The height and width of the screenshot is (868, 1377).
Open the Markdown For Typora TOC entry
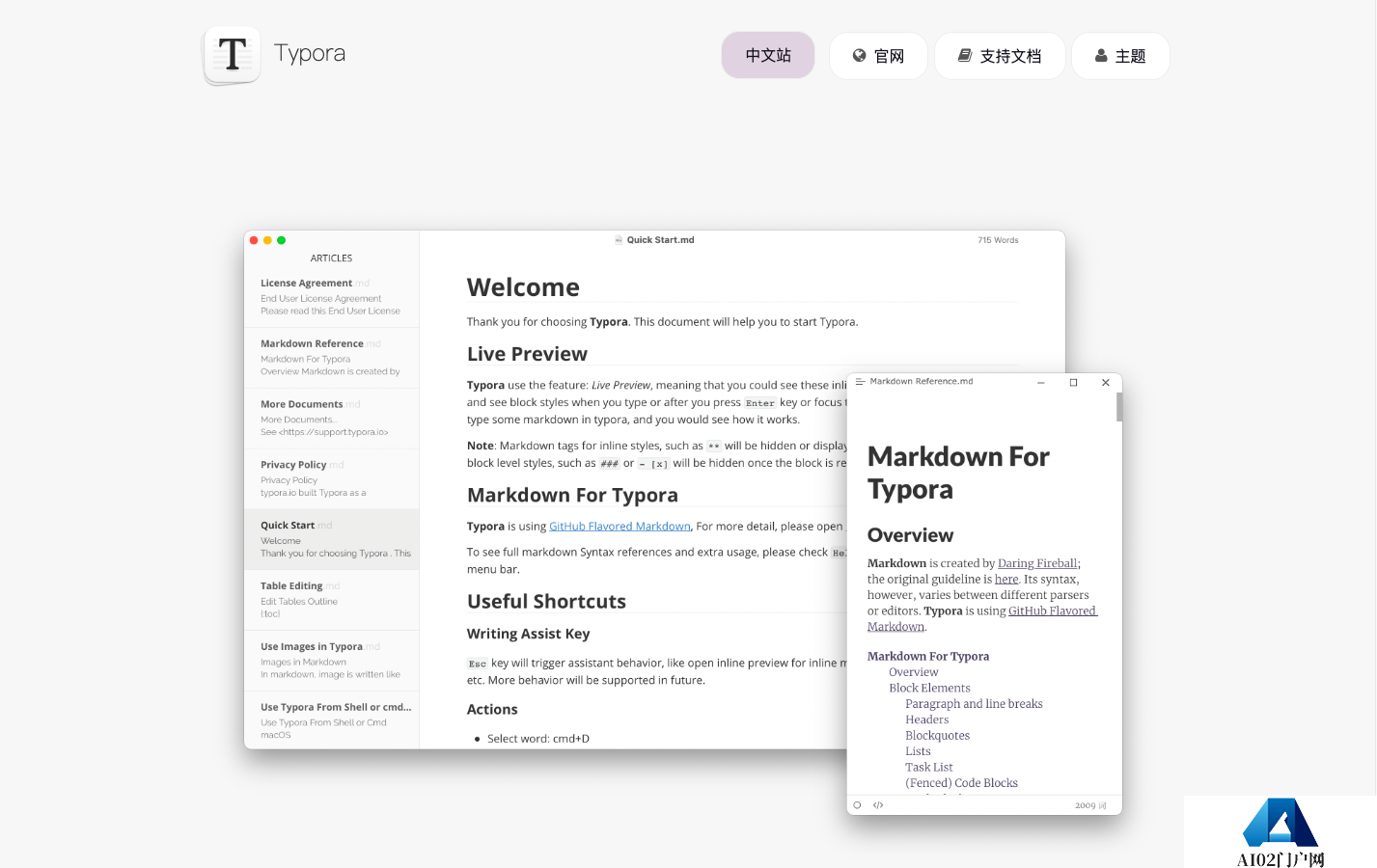click(928, 657)
